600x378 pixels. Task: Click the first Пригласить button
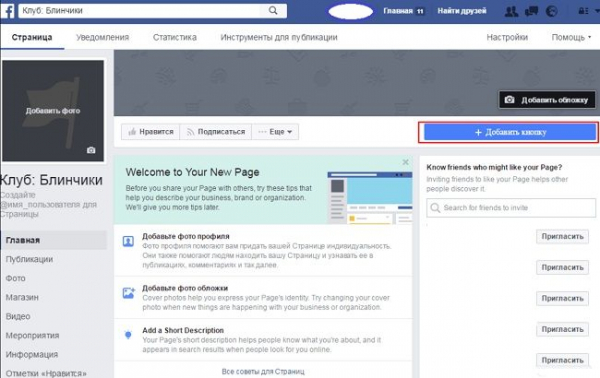(562, 236)
